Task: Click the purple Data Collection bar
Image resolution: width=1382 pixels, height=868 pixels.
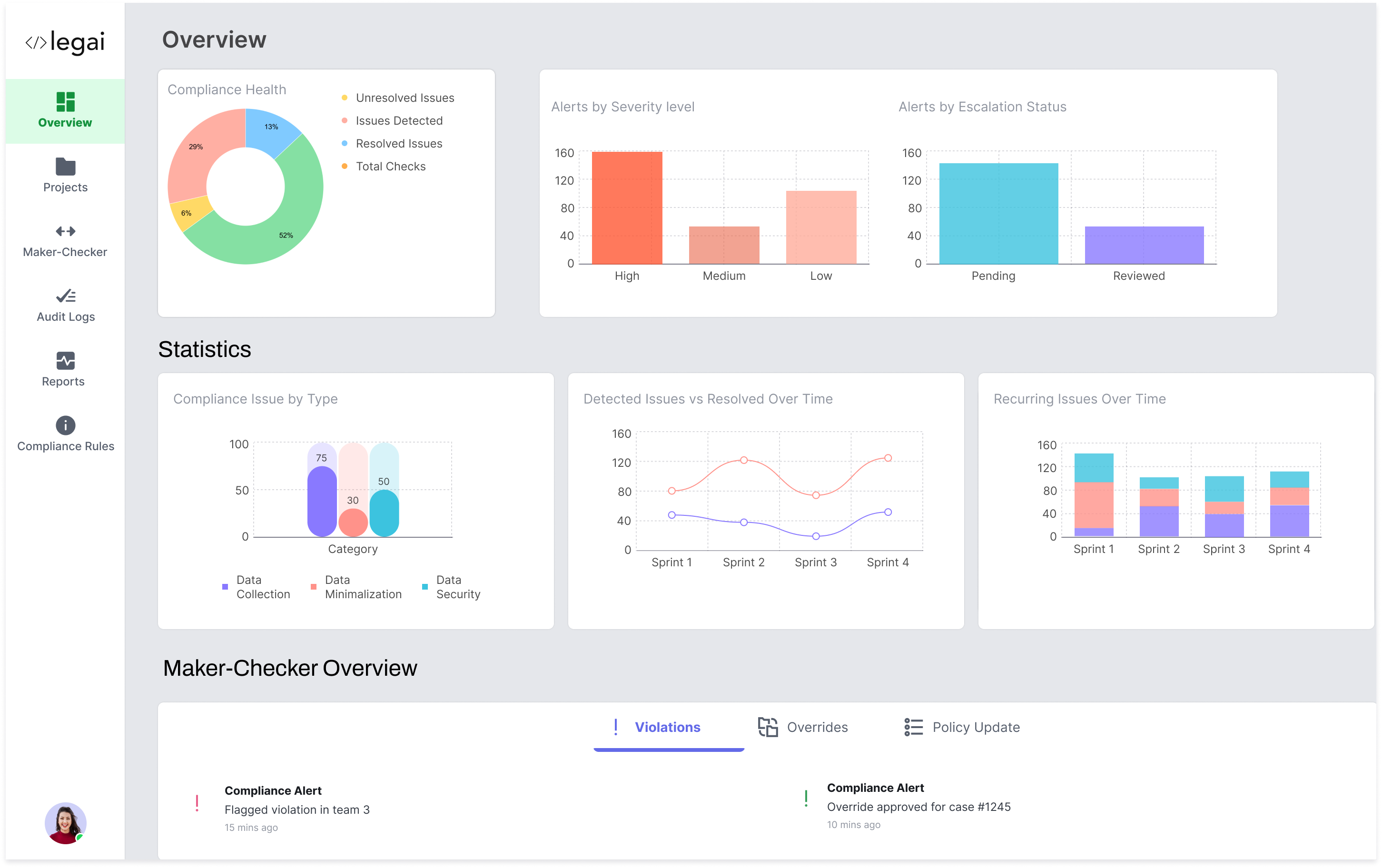Action: [322, 501]
